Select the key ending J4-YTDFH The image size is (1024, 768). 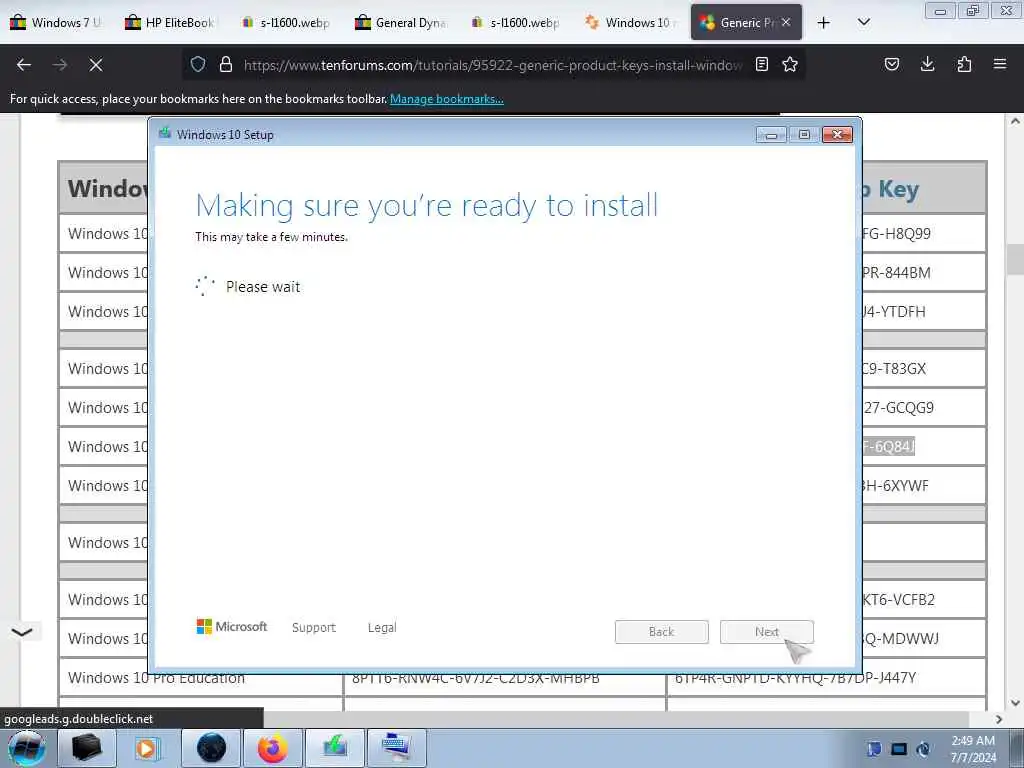click(894, 312)
